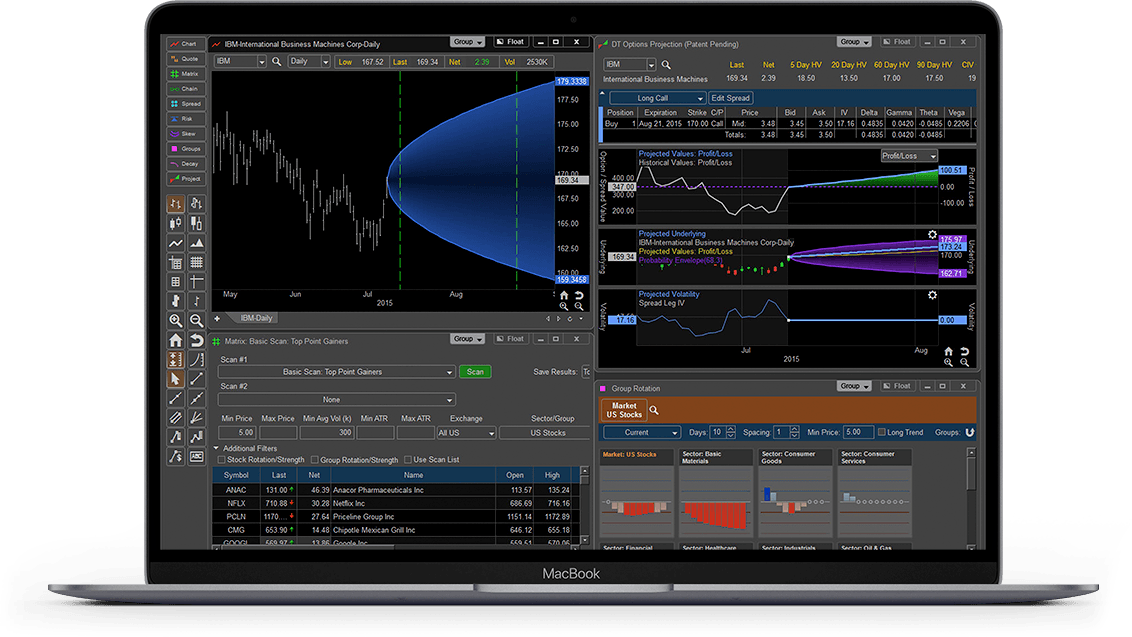This screenshot has width=1132, height=637.
Task: Click the Netflix Inc row in scan results
Action: (x=394, y=503)
